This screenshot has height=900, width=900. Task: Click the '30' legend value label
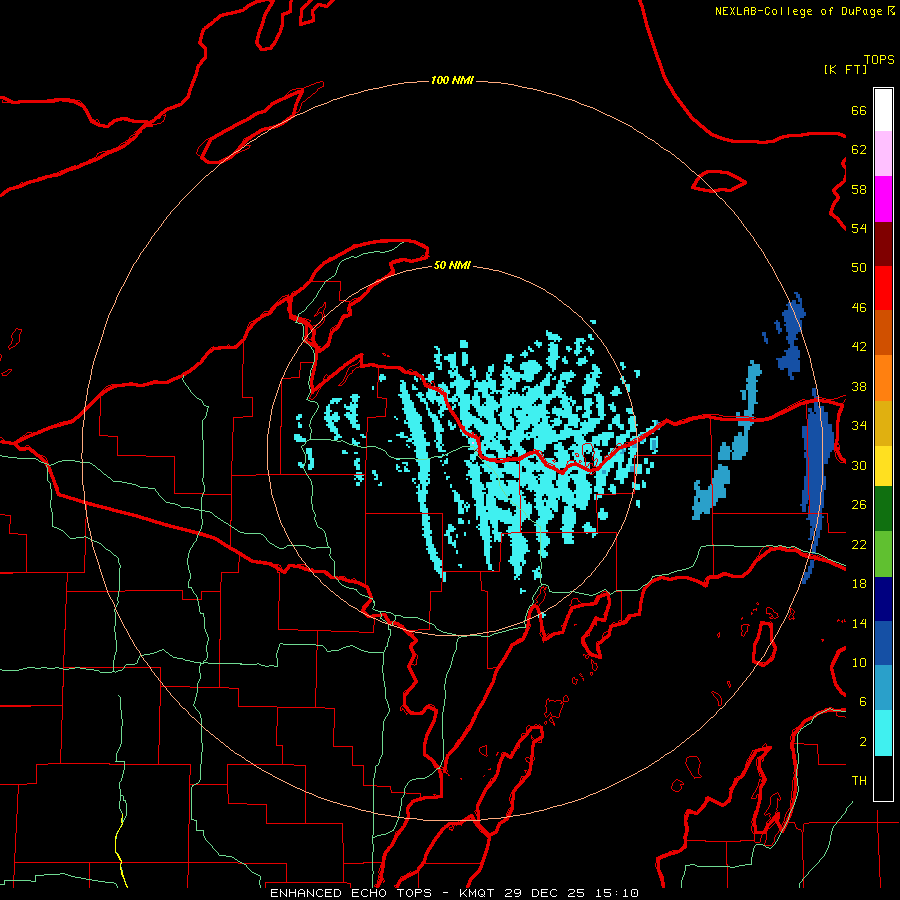point(859,465)
